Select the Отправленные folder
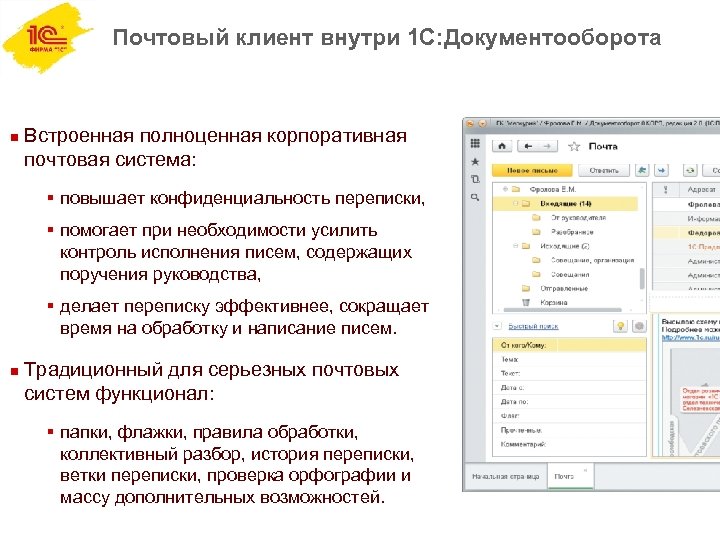The height and width of the screenshot is (540, 720). [563, 288]
